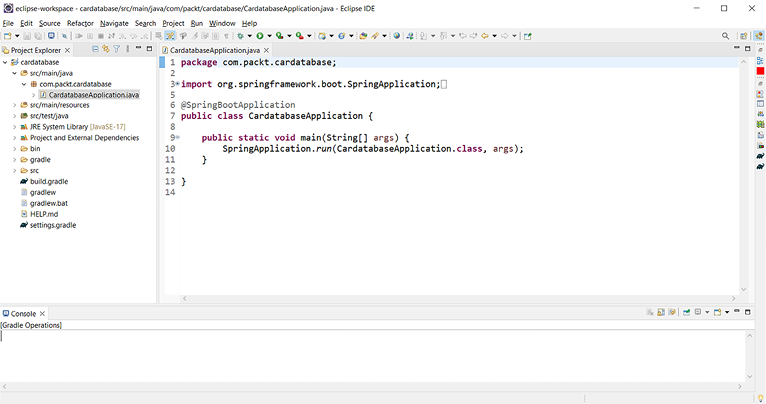Click the green Run button in toolbar
This screenshot has width=766, height=404.
pos(259,36)
